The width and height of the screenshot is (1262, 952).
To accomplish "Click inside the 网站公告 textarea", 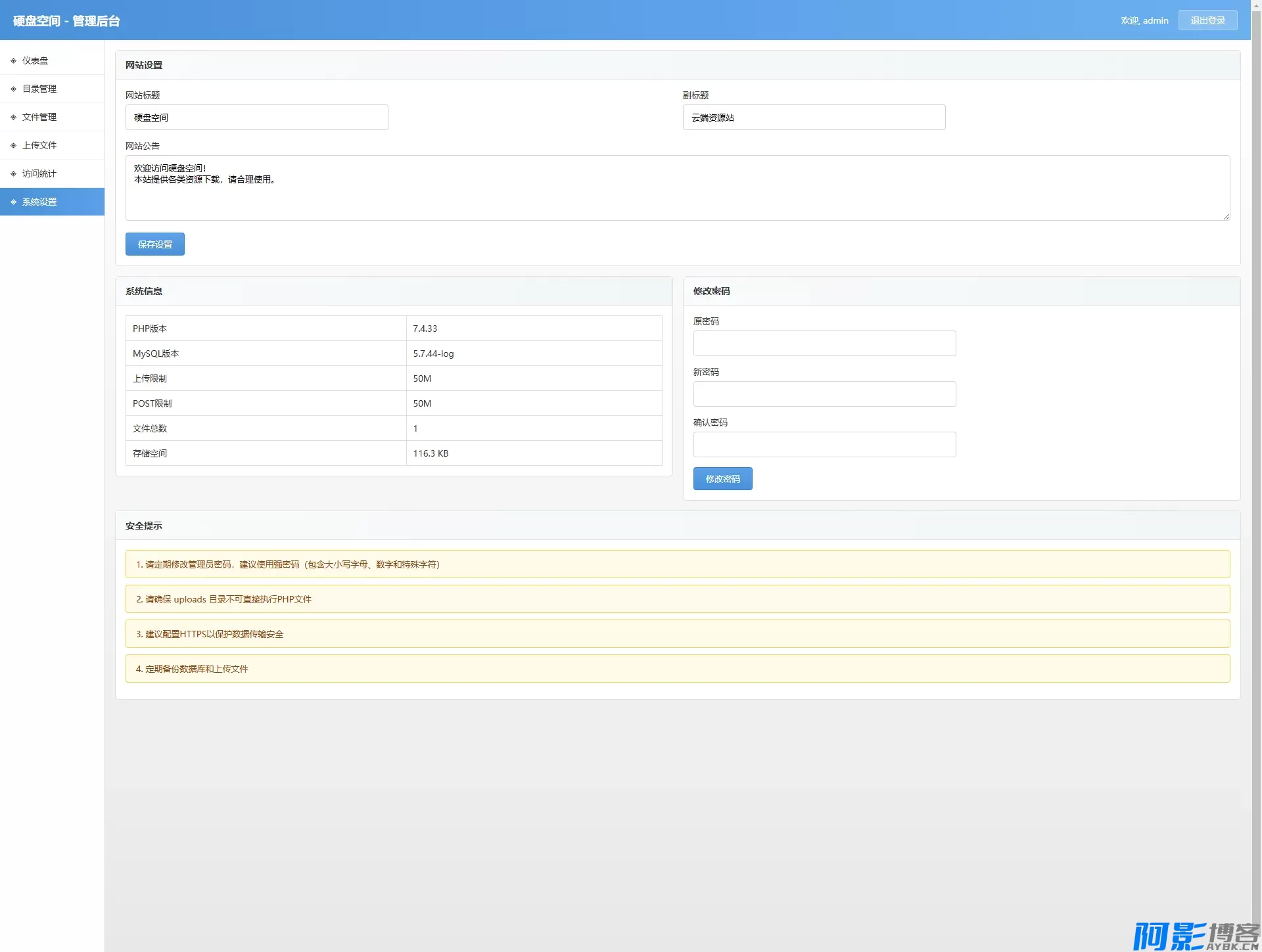I will pyautogui.click(x=677, y=188).
